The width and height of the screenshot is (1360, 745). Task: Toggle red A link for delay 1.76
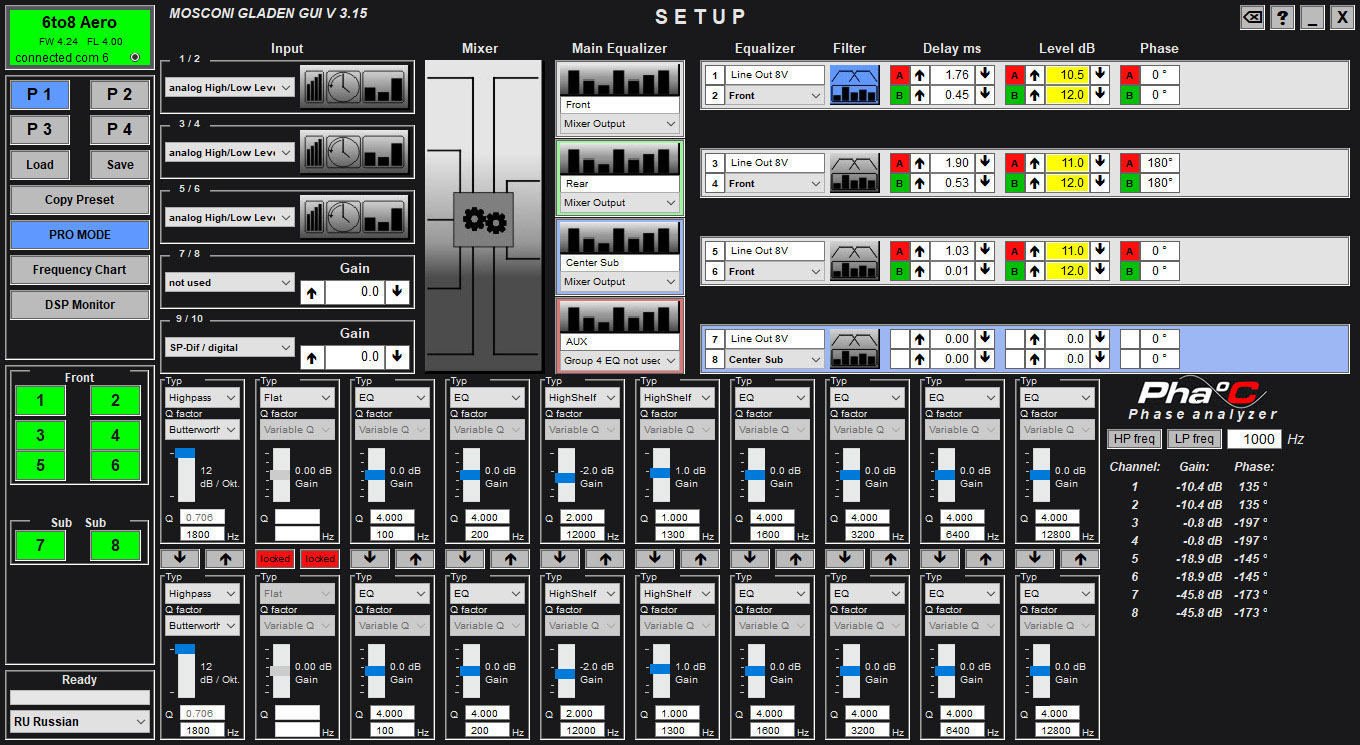(x=899, y=75)
